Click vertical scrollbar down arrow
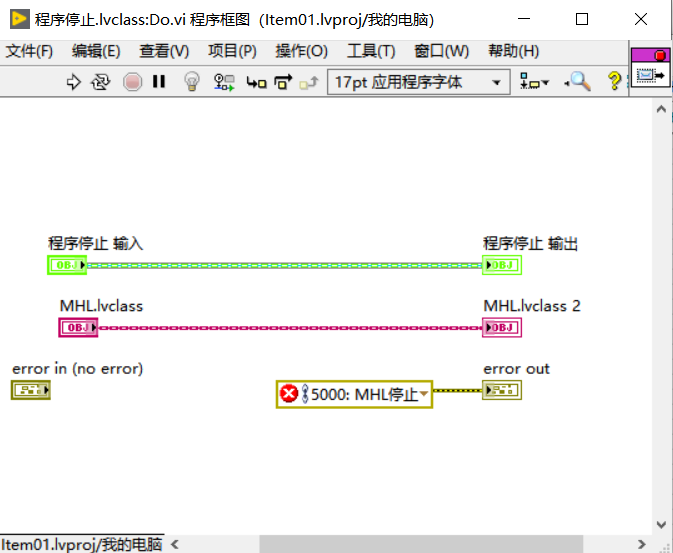The height and width of the screenshot is (553, 673). tap(661, 524)
